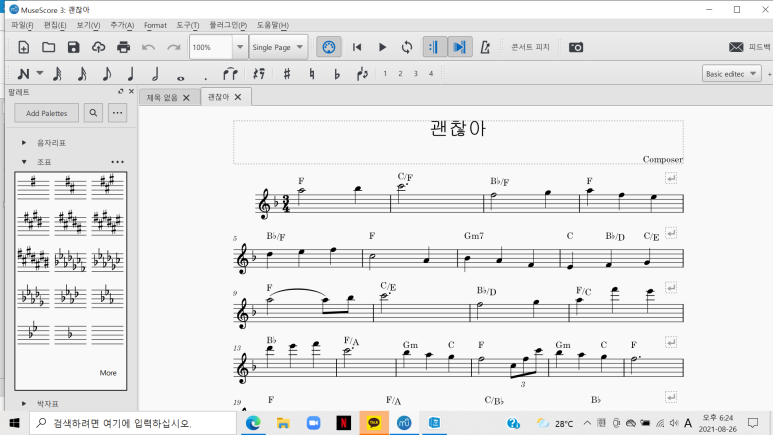Toggle MIDI input button
This screenshot has width=773, height=435.
(328, 47)
